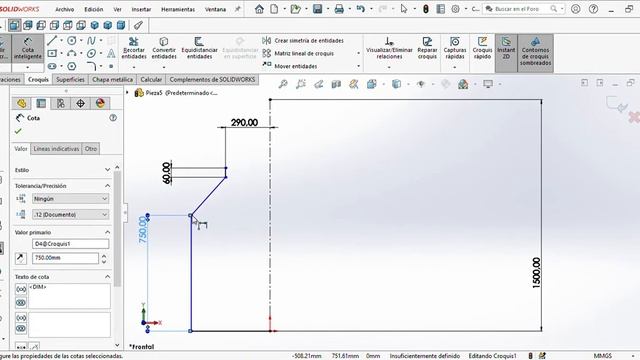This screenshot has width=640, height=360.
Task: Click Convertir entidades tool
Action: 164,48
